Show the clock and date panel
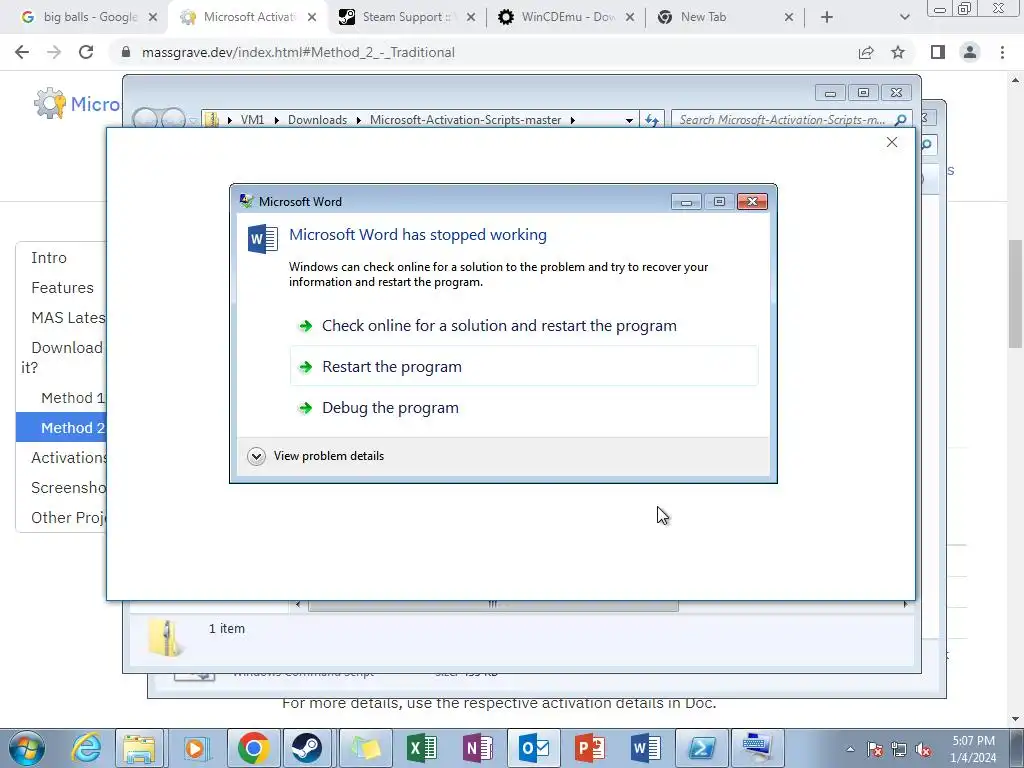1024x768 pixels. pyautogui.click(x=973, y=749)
